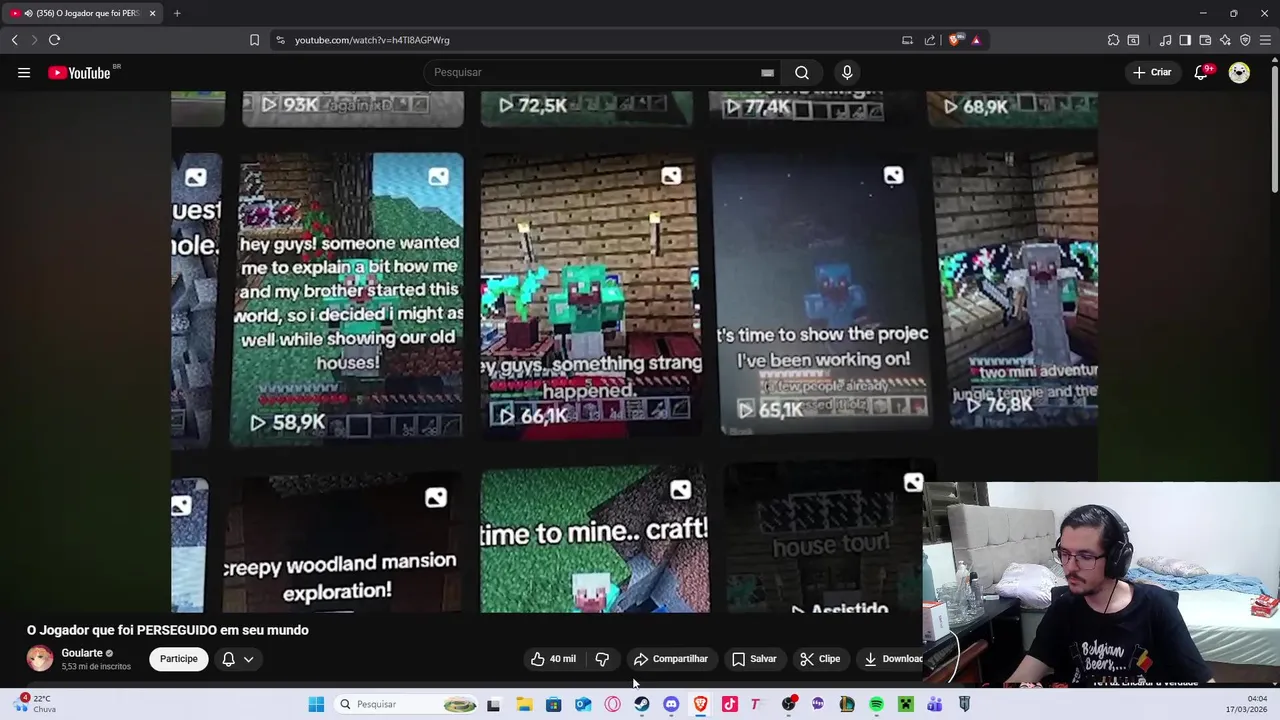Open a new browser tab
Viewport: 1280px width, 720px height.
(177, 13)
